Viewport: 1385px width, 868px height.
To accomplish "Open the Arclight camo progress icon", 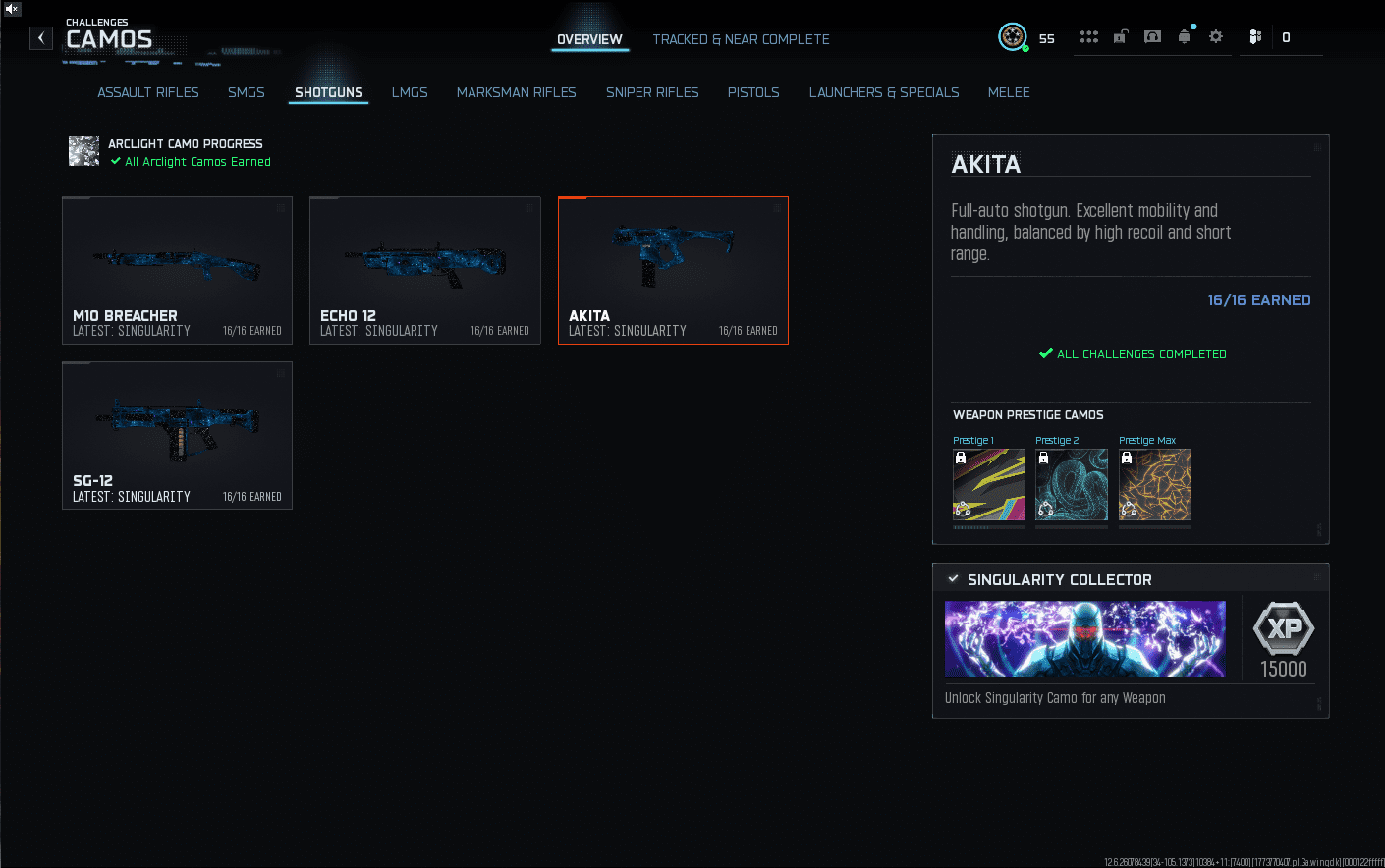I will pyautogui.click(x=83, y=151).
